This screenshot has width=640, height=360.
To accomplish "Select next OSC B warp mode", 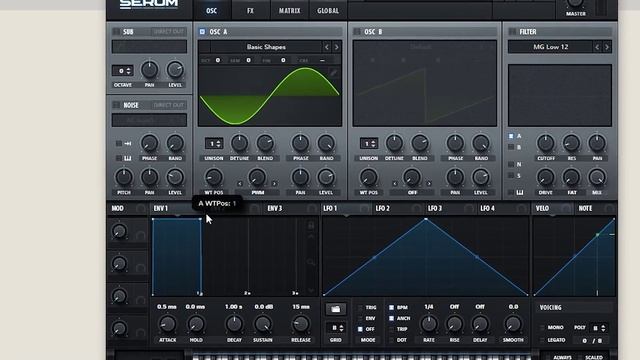I will tap(429, 184).
